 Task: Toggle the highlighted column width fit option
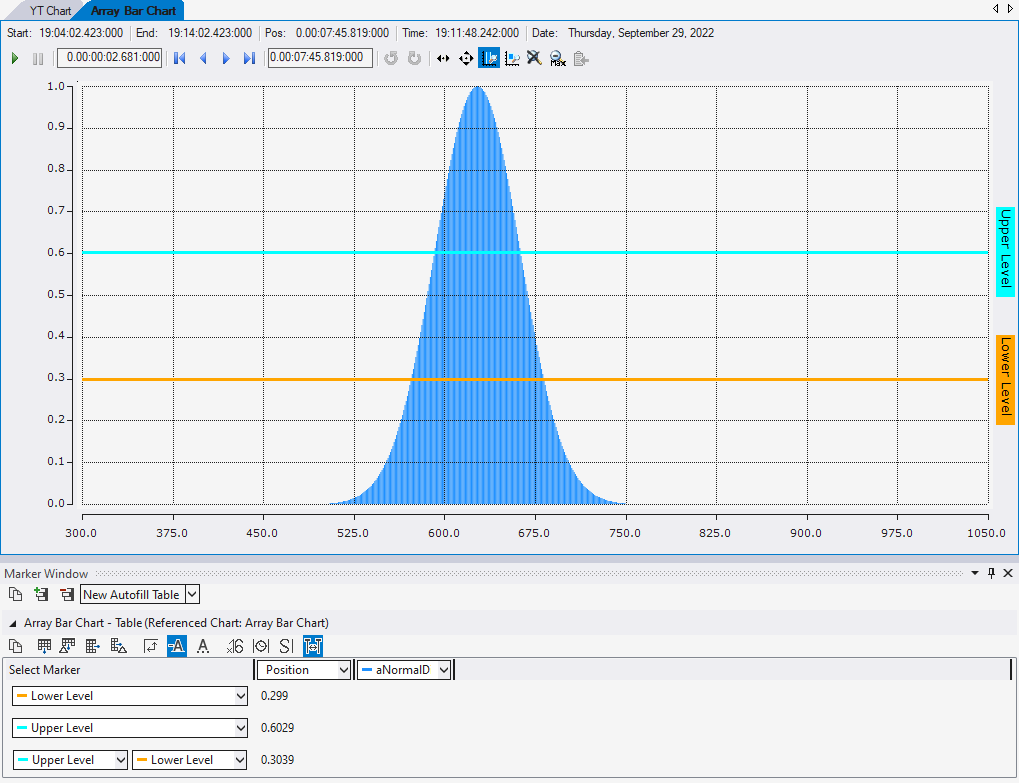(313, 646)
